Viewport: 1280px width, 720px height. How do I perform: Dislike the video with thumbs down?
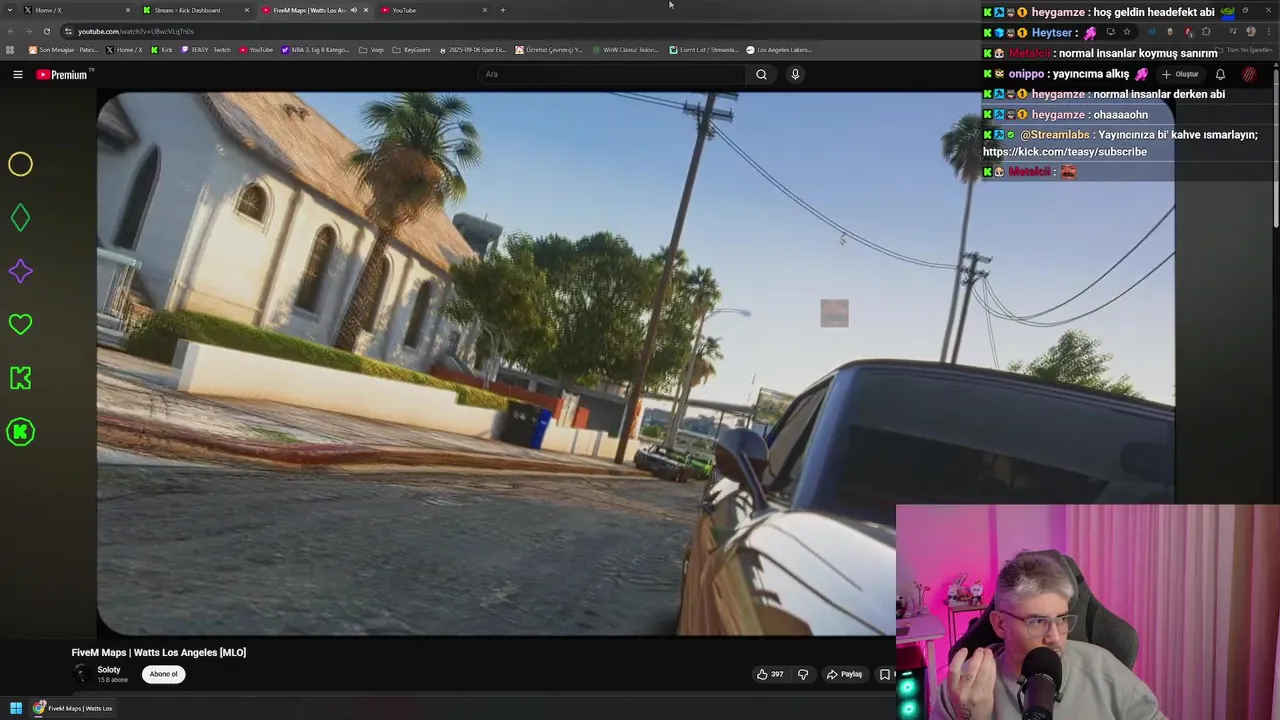[803, 674]
